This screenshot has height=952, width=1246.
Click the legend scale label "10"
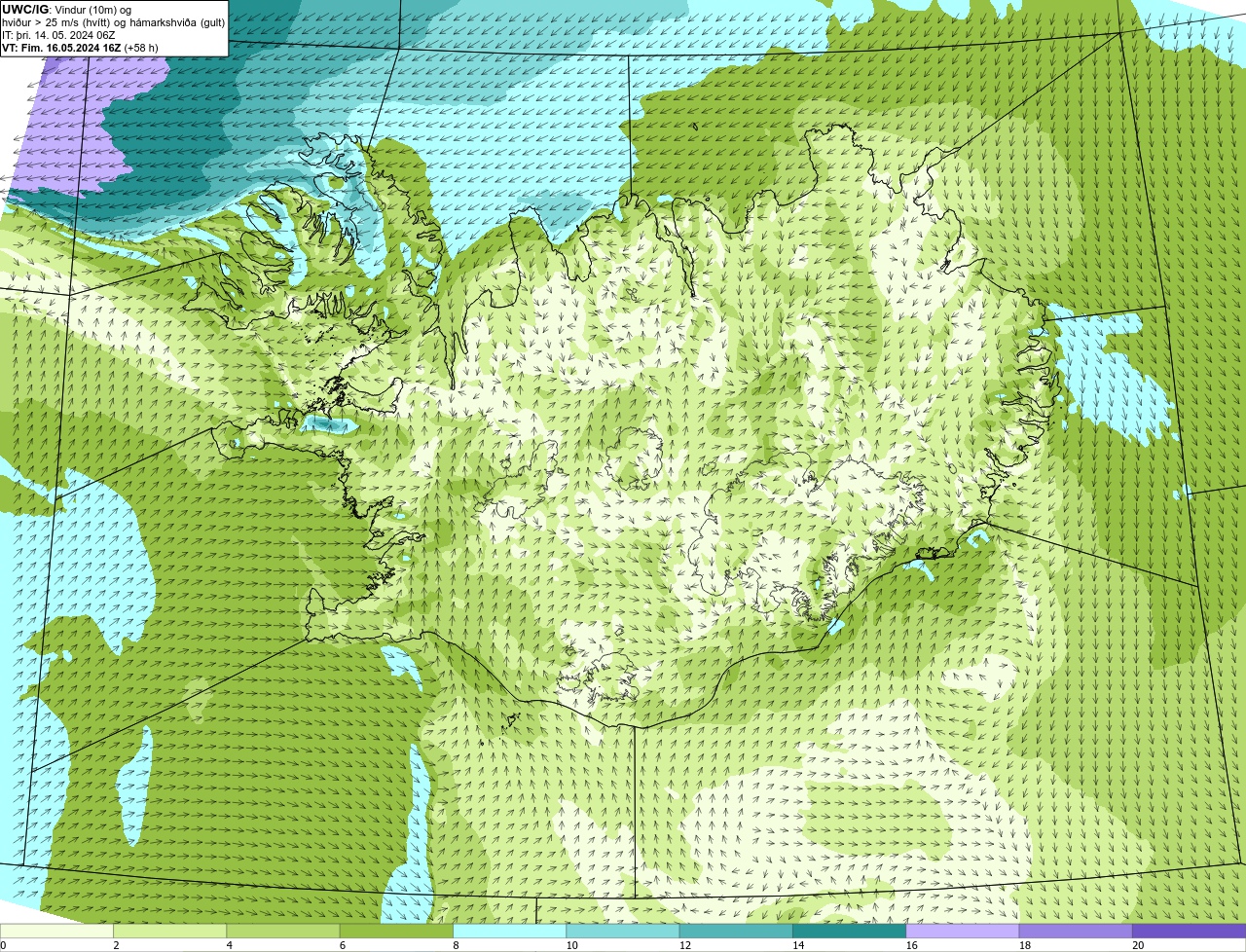click(571, 945)
